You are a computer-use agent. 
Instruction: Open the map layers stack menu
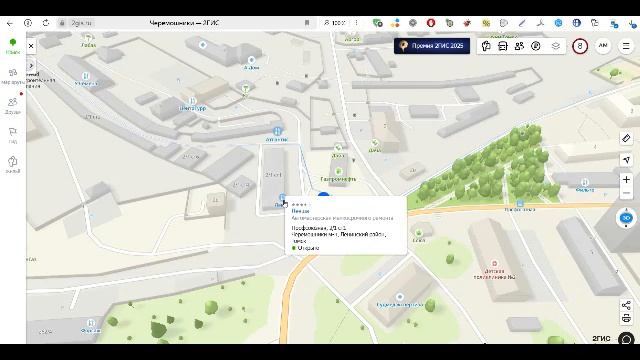click(x=556, y=46)
